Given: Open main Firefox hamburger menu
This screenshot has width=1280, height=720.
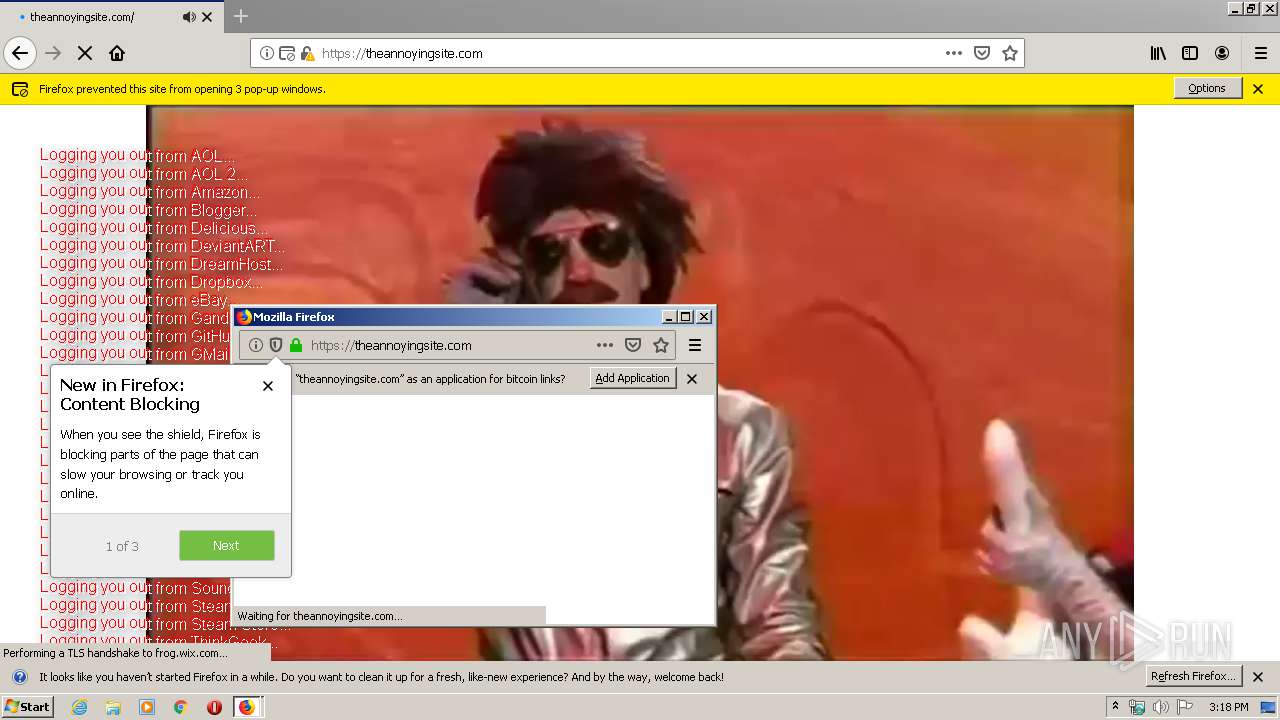Looking at the screenshot, I should click(1261, 53).
